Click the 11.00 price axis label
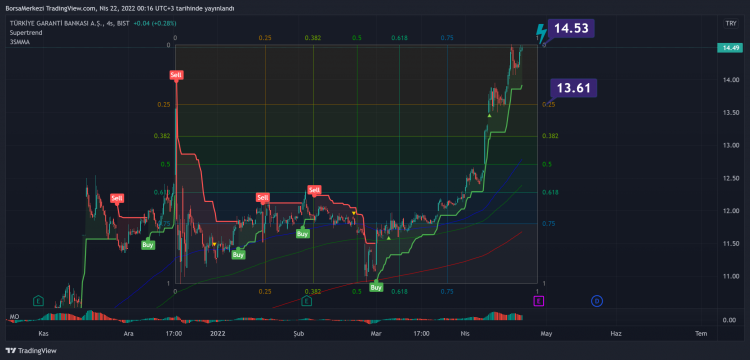The width and height of the screenshot is (750, 360). click(x=730, y=276)
